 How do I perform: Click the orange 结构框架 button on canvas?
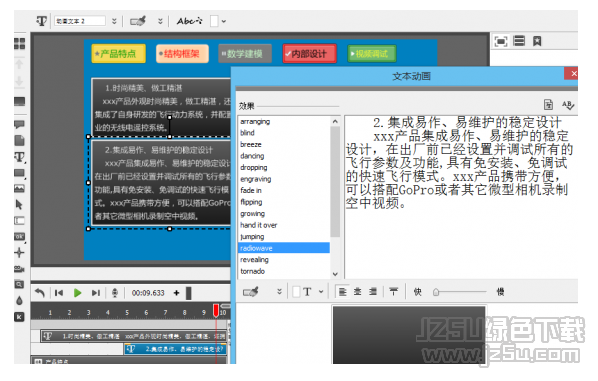point(182,54)
